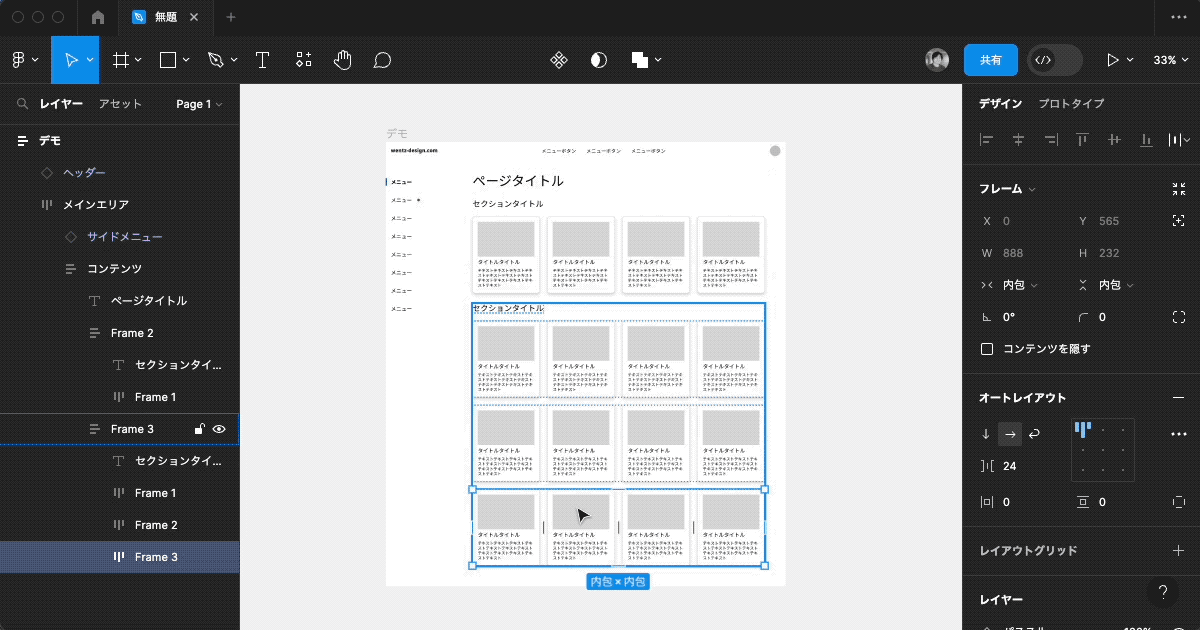Viewport: 1200px width, 630px height.
Task: Click the auto layout alignment grid
Action: click(x=1103, y=449)
